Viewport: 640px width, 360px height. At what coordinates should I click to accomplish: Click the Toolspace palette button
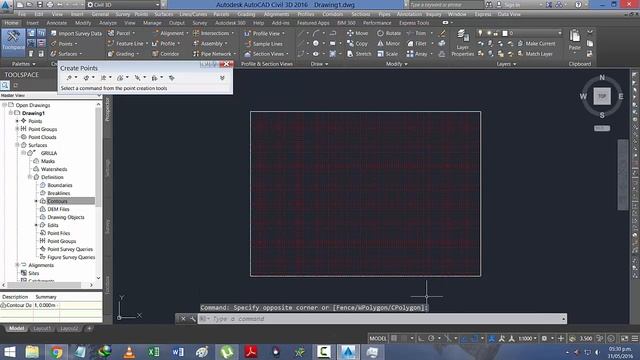point(13,42)
